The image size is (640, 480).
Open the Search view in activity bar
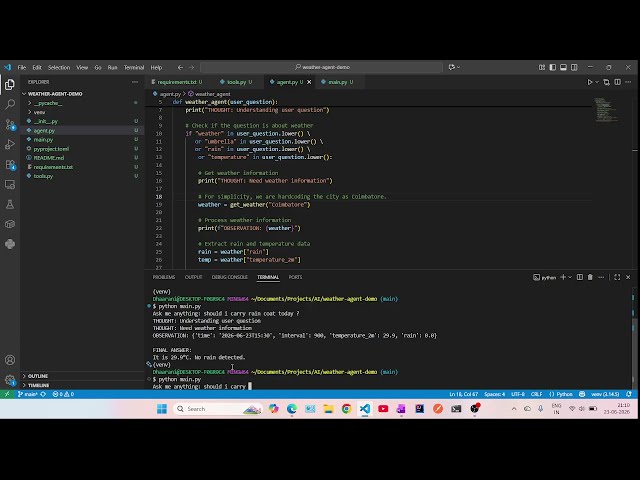(x=10, y=104)
